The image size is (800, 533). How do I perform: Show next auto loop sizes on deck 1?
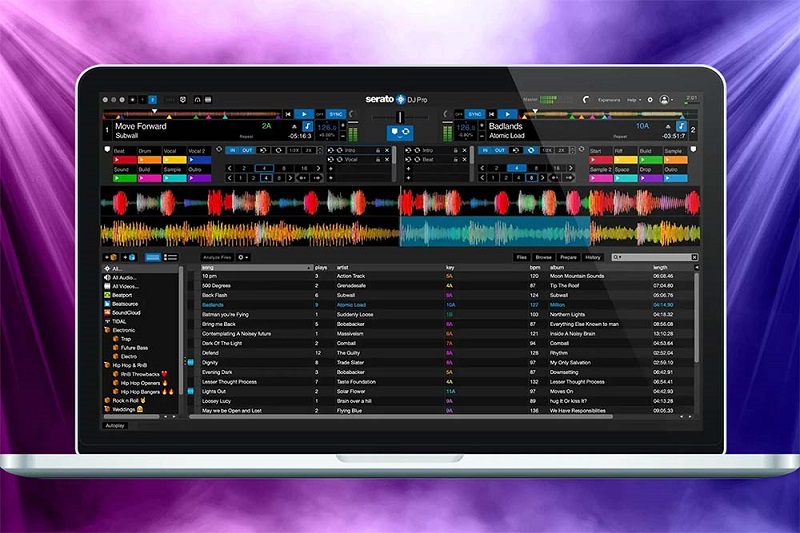pyautogui.click(x=319, y=168)
